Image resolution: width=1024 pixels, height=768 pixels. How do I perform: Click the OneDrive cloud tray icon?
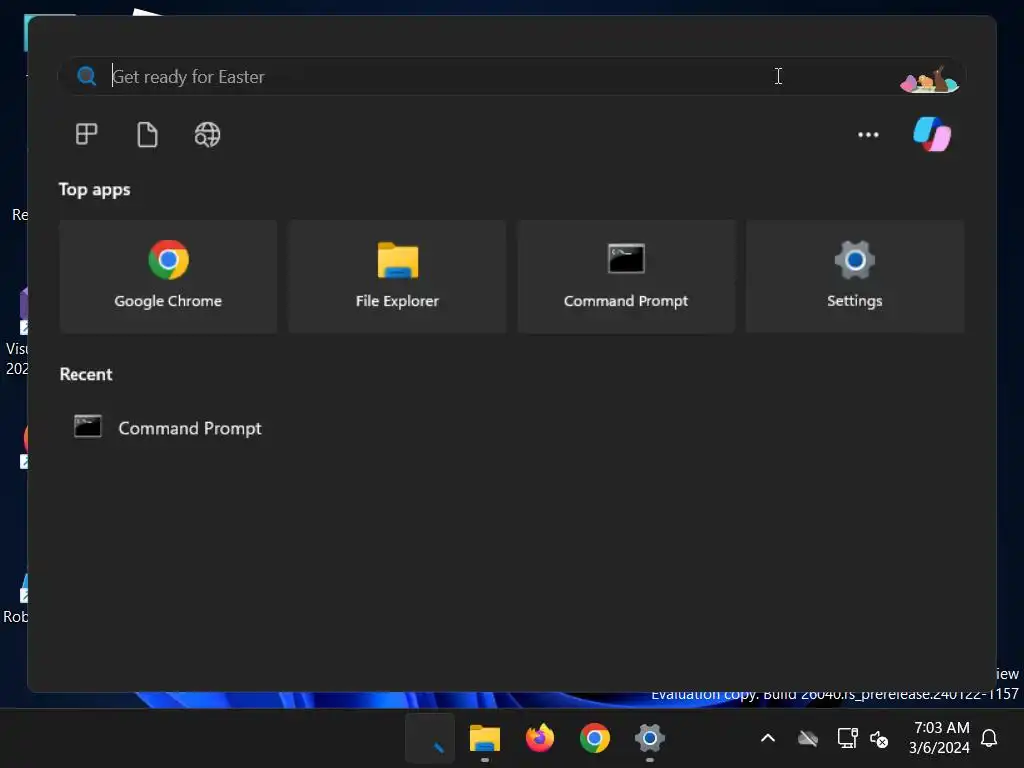coord(808,739)
